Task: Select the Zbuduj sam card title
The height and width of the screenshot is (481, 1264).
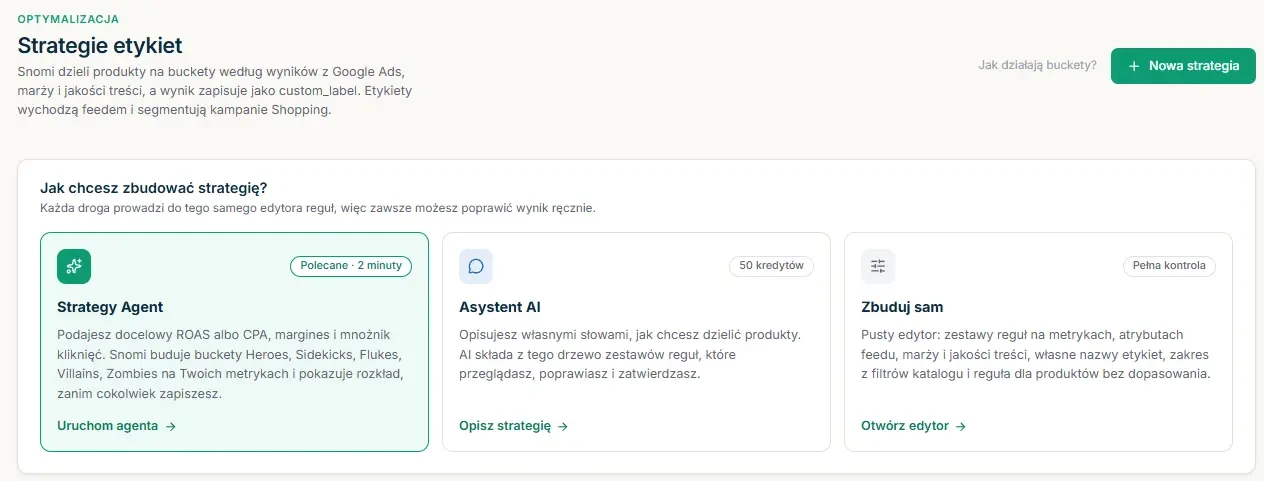Action: point(902,307)
